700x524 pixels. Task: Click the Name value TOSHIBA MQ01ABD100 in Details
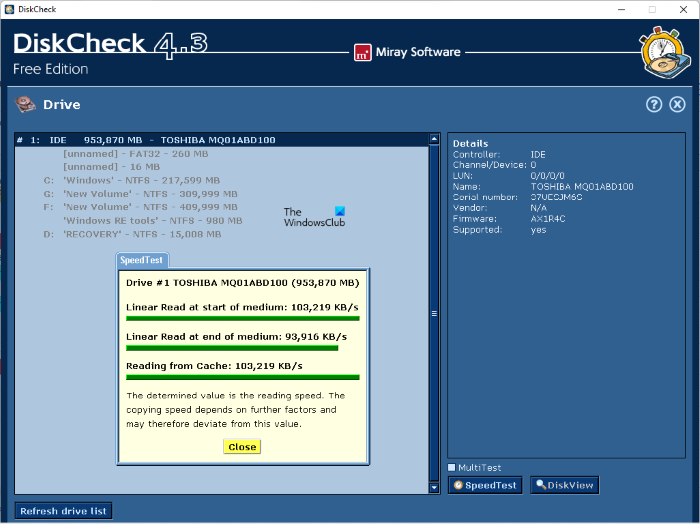coord(582,187)
